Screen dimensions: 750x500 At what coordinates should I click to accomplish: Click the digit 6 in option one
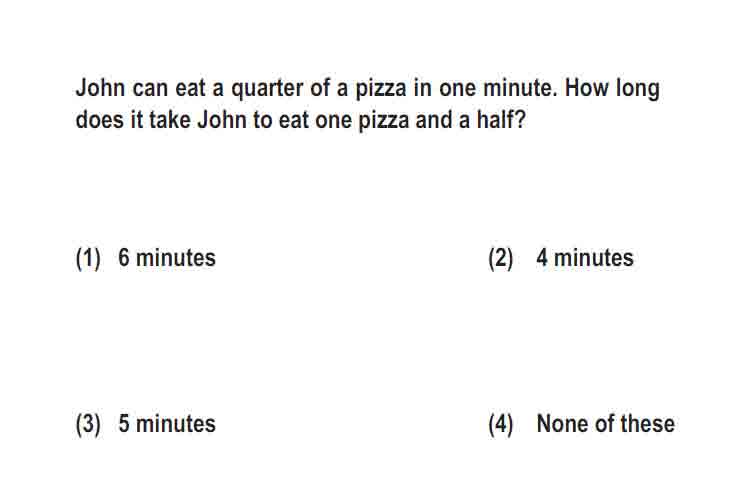123,258
